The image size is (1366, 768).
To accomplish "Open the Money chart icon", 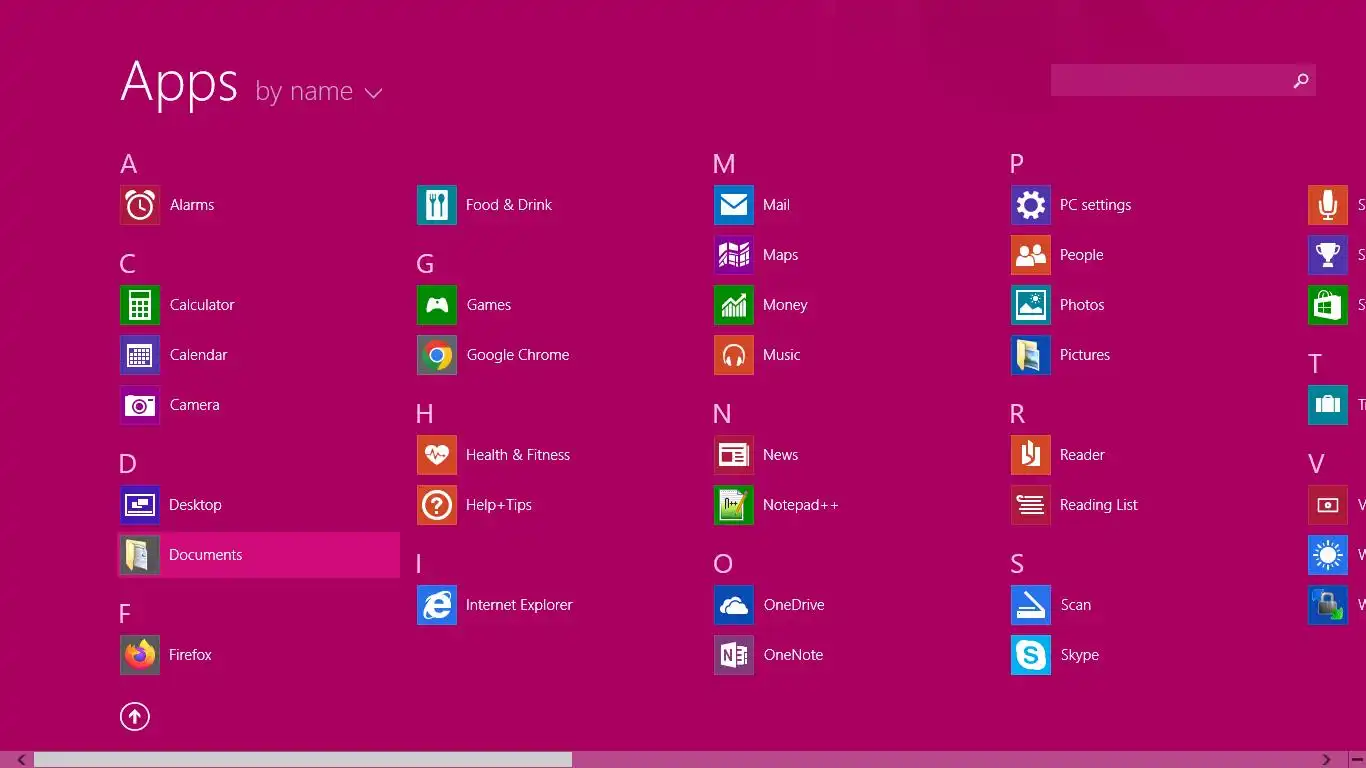I will (734, 305).
